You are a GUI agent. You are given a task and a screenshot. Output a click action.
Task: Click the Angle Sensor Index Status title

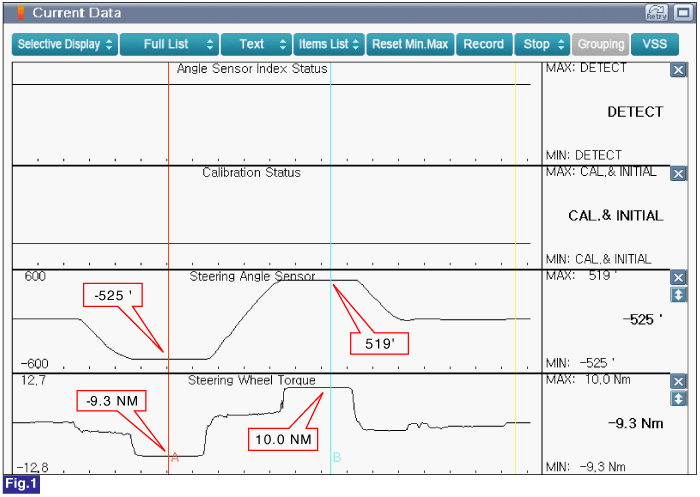(x=252, y=69)
